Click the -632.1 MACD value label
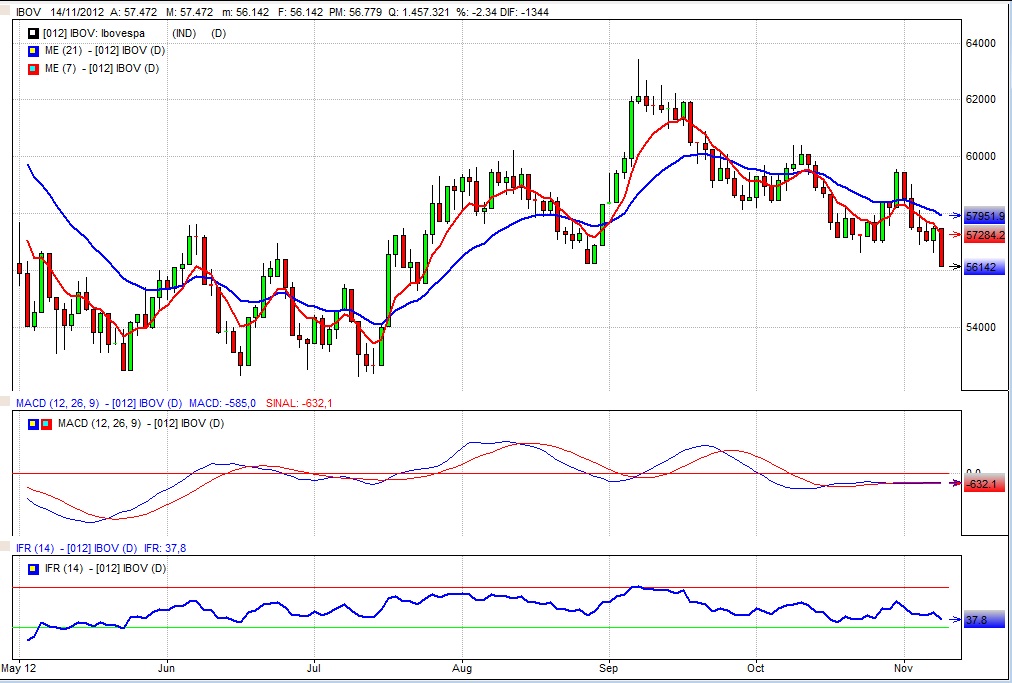Screen dimensions: 1012x683 [985, 485]
